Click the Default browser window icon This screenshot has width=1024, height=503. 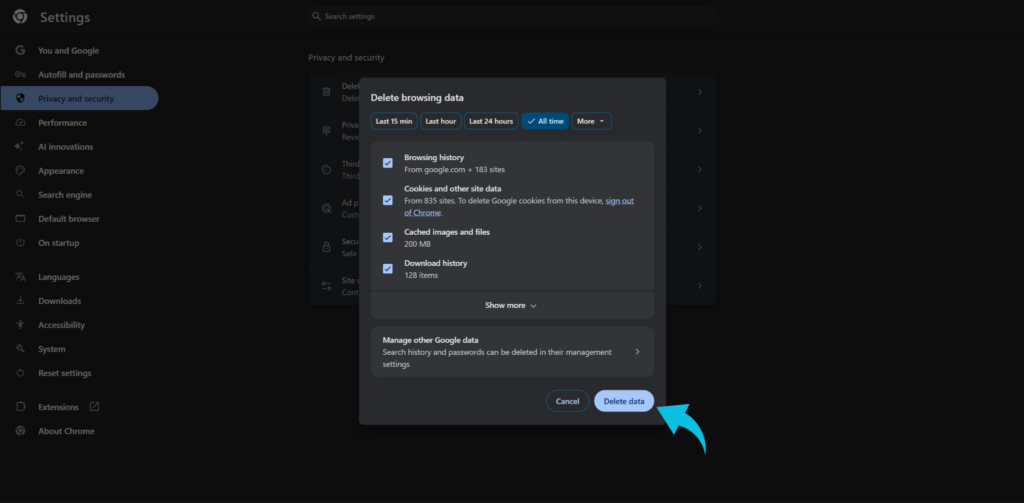tap(20, 219)
